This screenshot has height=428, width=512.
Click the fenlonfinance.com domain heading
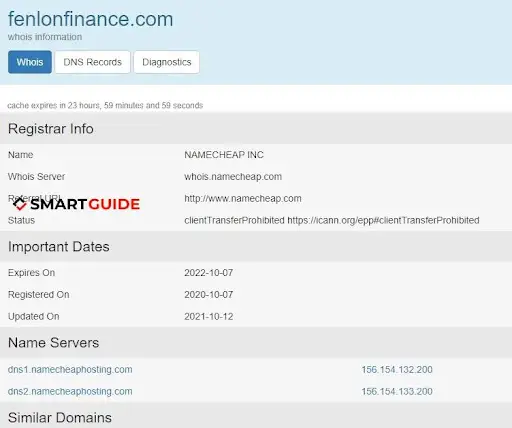coord(90,19)
